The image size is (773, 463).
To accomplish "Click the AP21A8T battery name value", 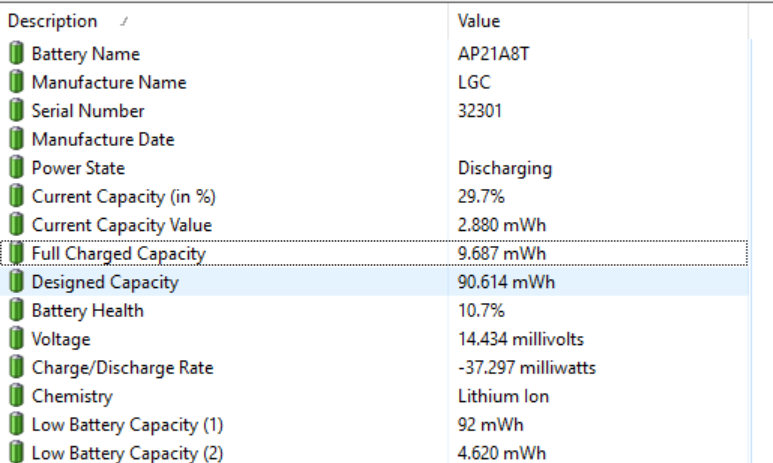I will click(x=493, y=54).
